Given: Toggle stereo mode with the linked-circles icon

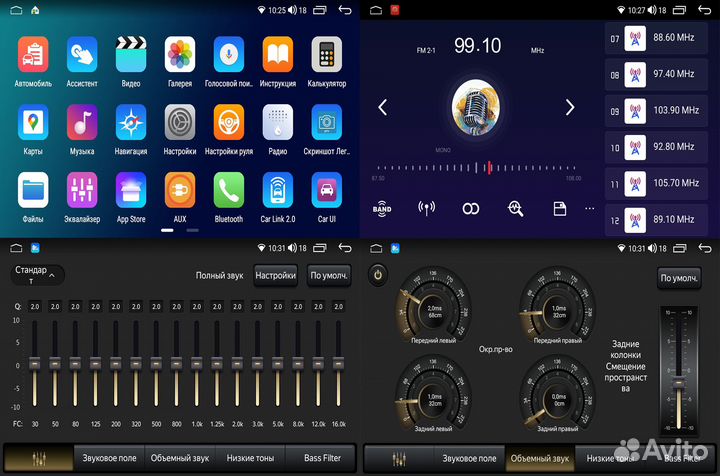Looking at the screenshot, I should 471,208.
